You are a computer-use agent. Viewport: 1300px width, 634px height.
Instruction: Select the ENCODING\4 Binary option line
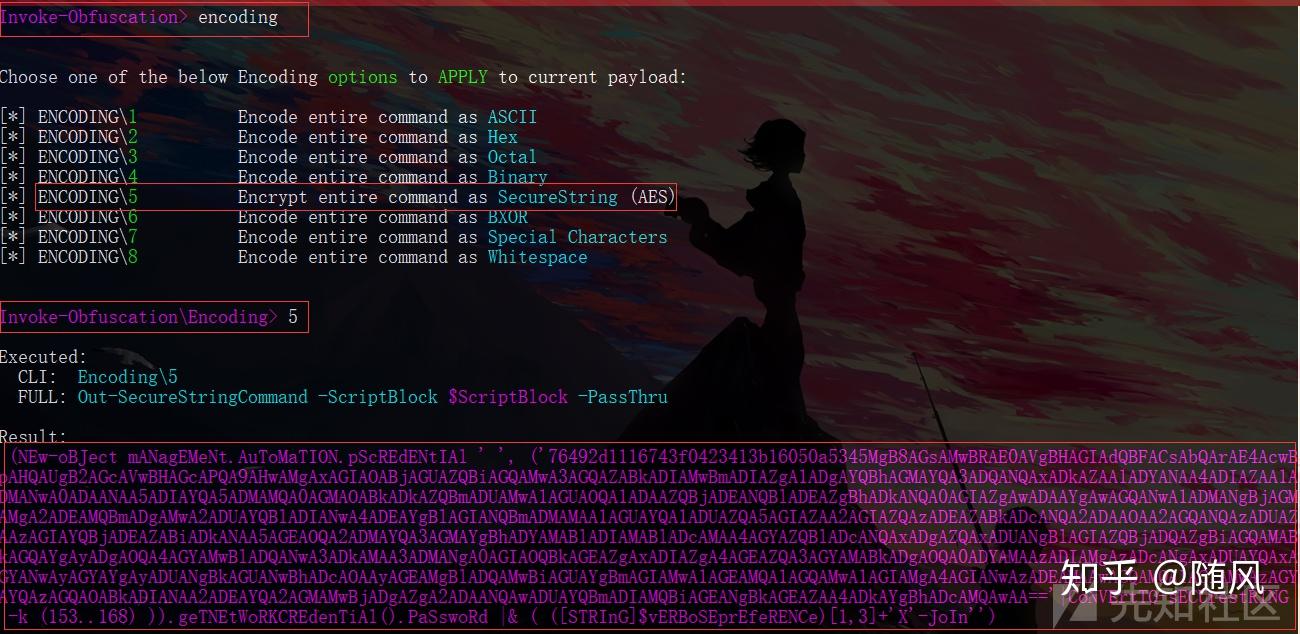(x=274, y=177)
